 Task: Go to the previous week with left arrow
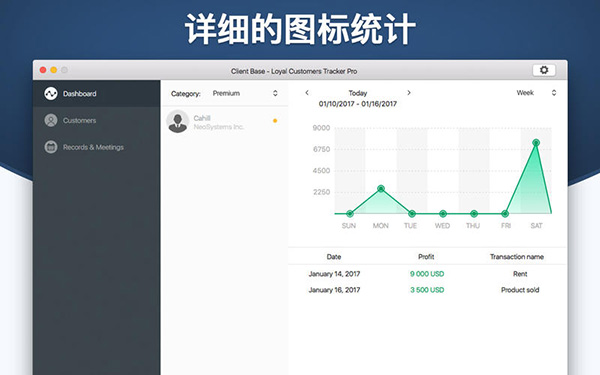307,93
